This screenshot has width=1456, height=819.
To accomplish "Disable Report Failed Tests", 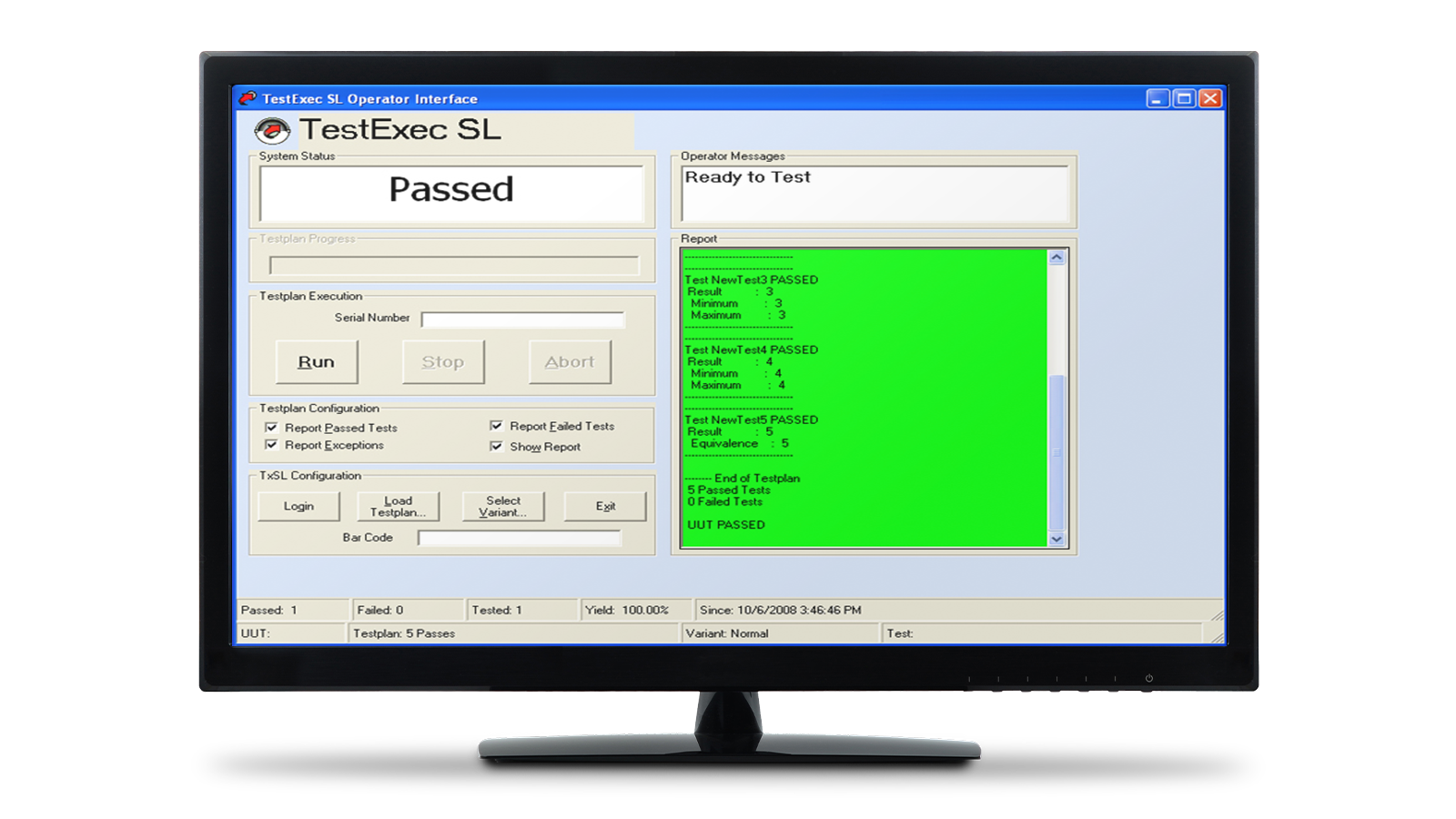I will pyautogui.click(x=496, y=426).
